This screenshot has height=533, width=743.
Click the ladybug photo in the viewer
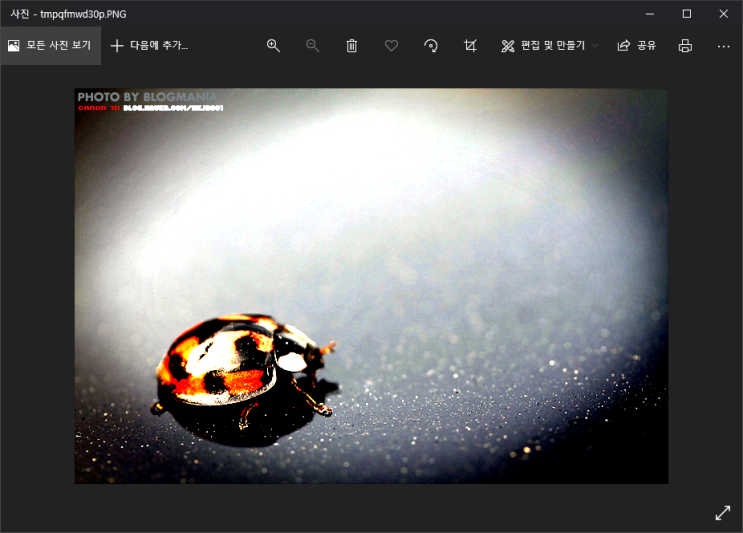371,286
